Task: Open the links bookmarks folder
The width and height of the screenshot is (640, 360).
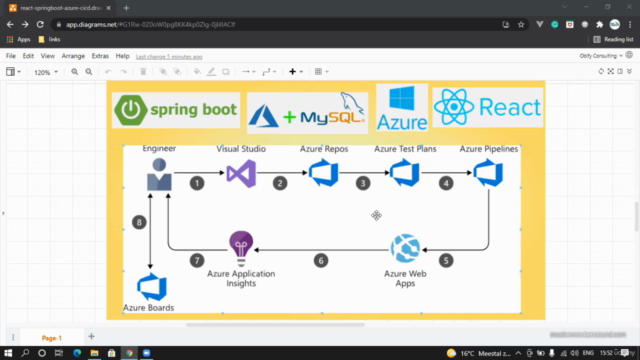Action: click(49, 40)
